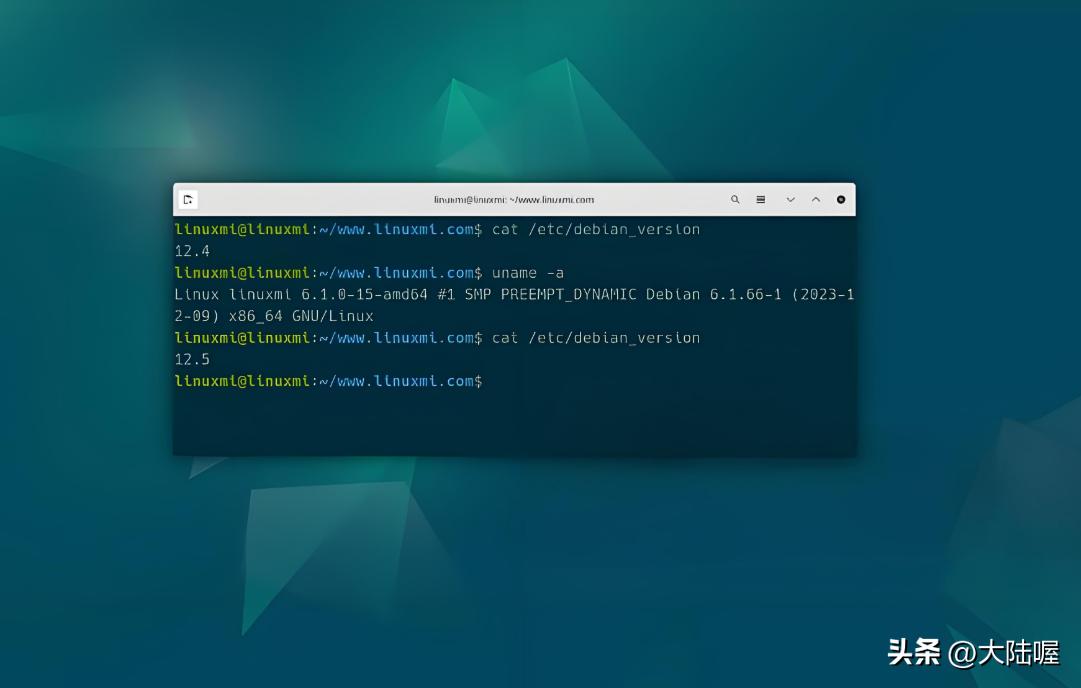Minimize the terminal with the down chevron

click(x=791, y=200)
